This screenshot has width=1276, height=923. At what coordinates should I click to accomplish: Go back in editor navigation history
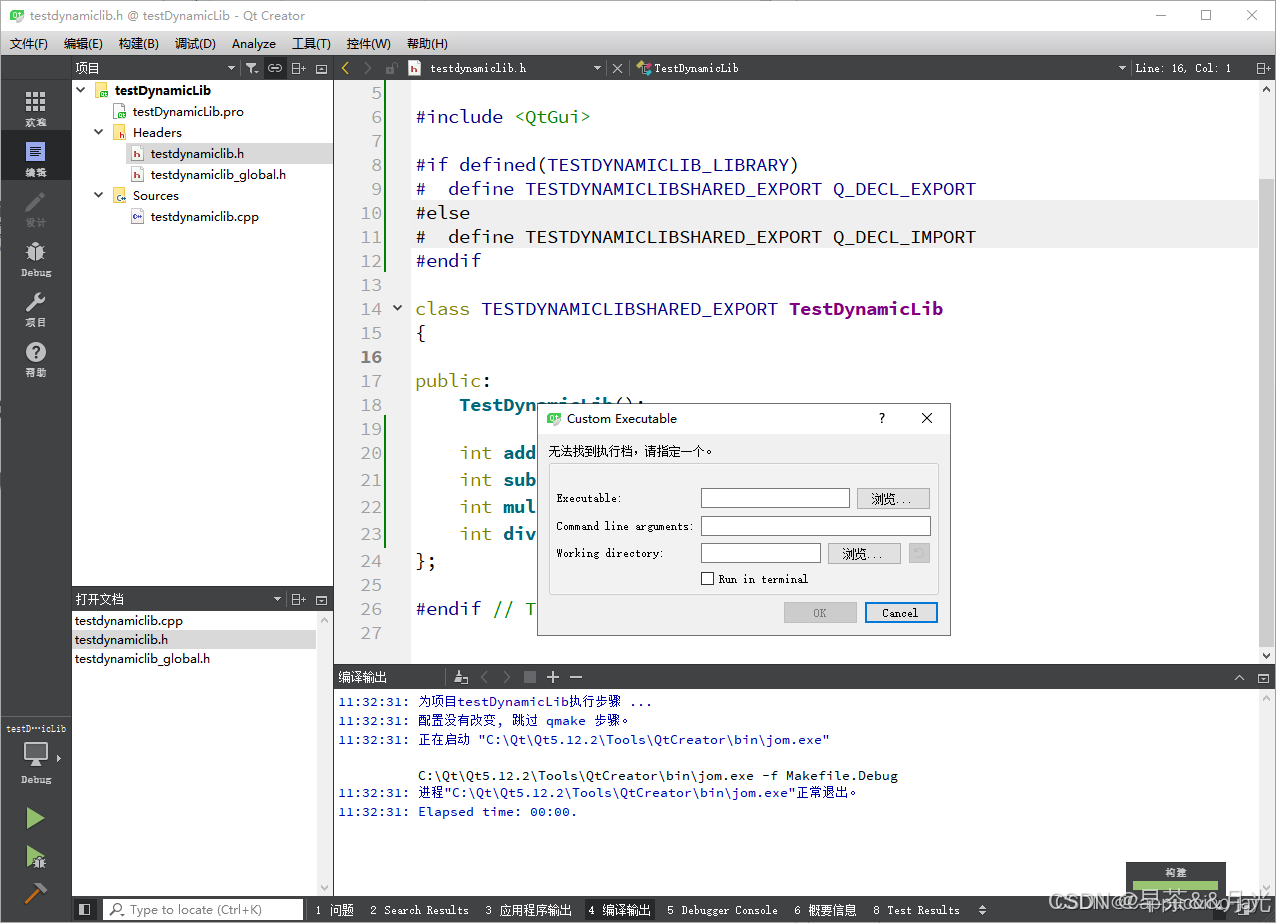346,68
